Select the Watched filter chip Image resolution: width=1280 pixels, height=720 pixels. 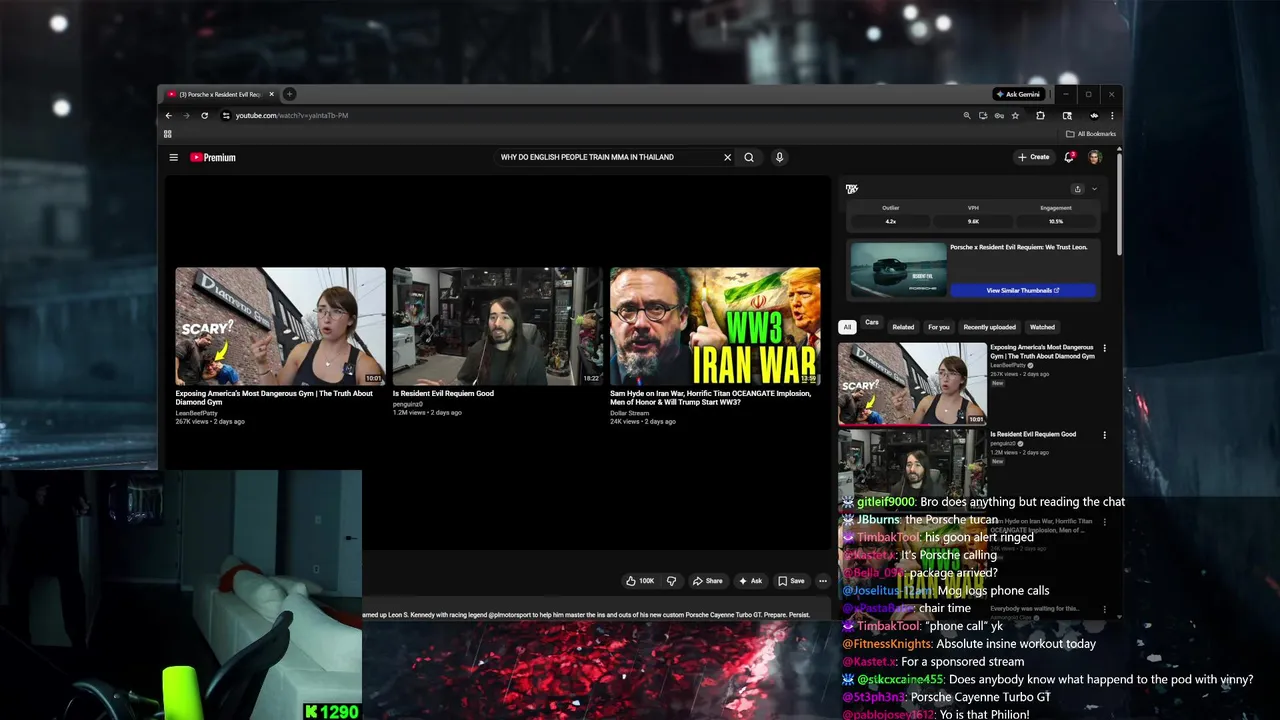point(1042,327)
